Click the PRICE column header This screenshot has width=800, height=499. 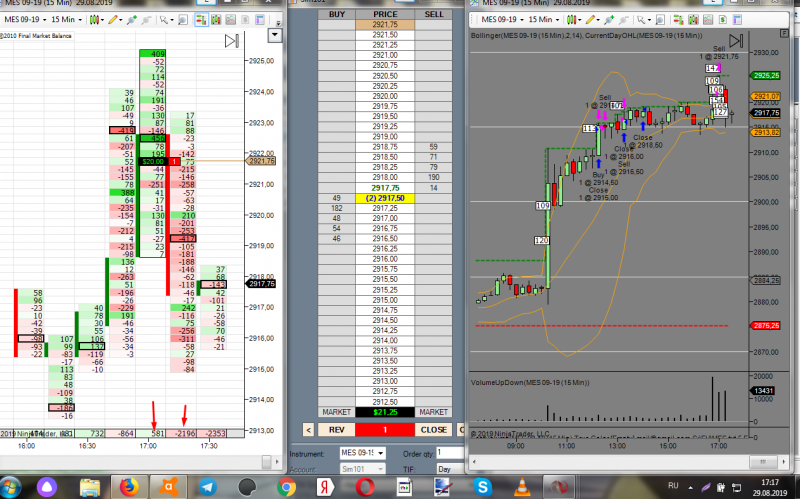pos(385,14)
